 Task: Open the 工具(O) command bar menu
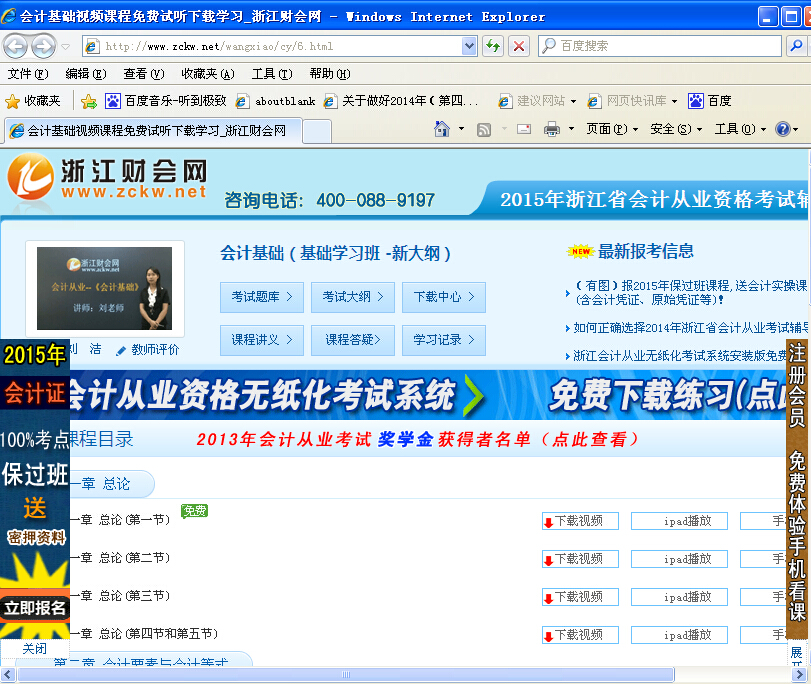tap(740, 129)
